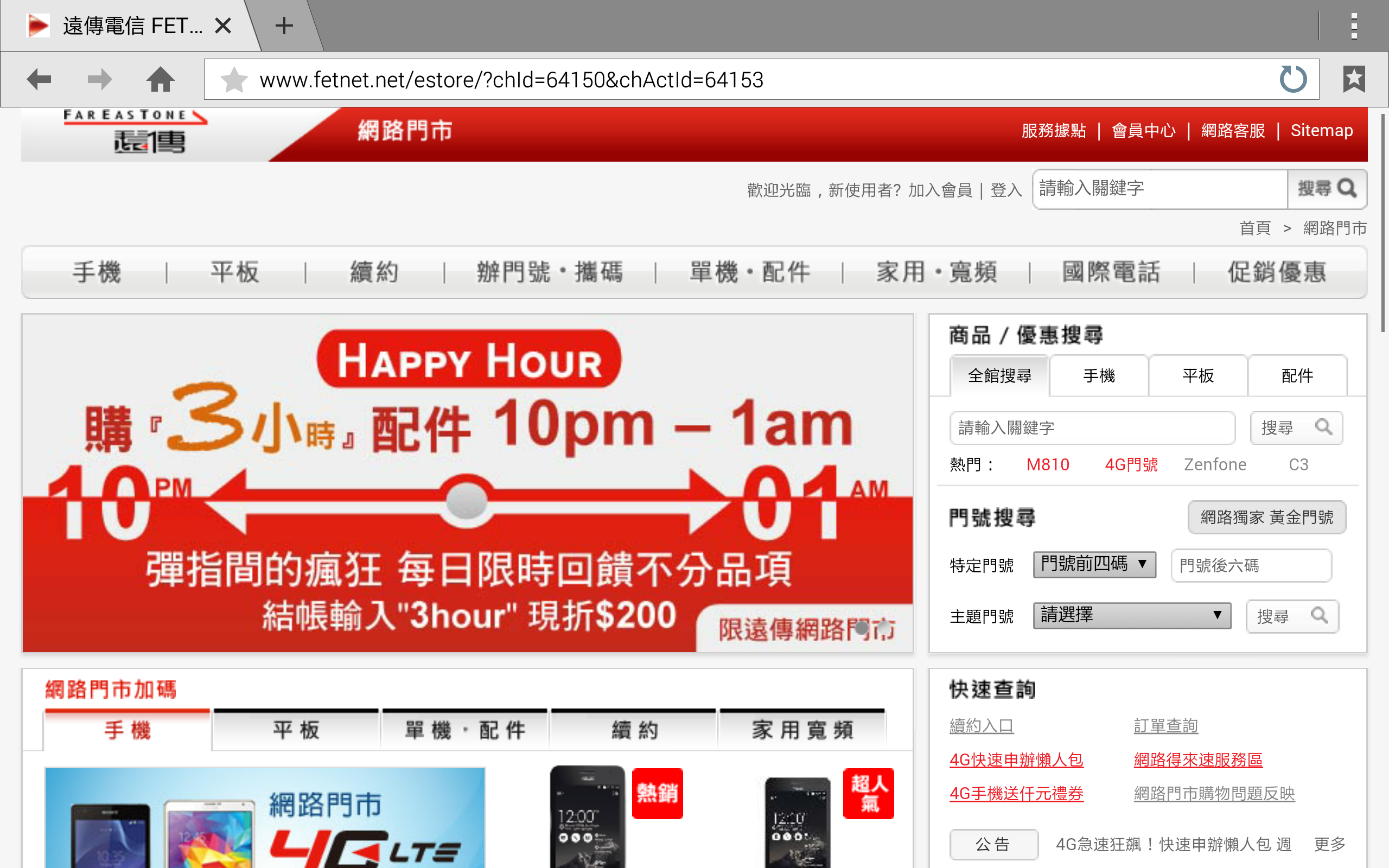This screenshot has height=868, width=1389.
Task: Open the 續約 main menu
Action: [x=374, y=272]
